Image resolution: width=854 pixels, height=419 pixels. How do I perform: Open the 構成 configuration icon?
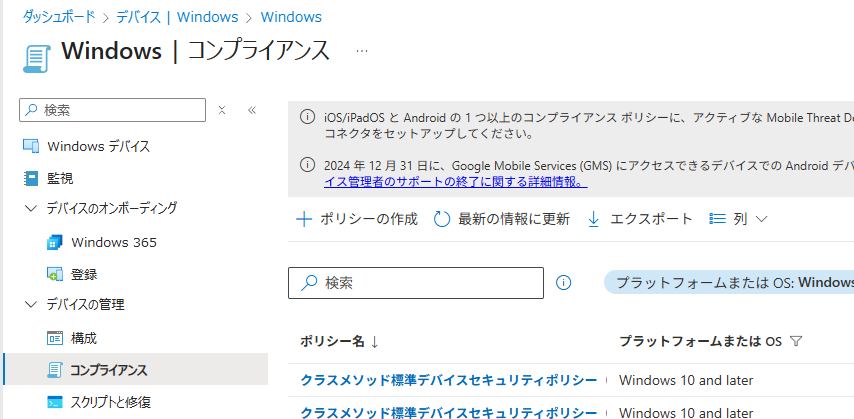click(54, 338)
